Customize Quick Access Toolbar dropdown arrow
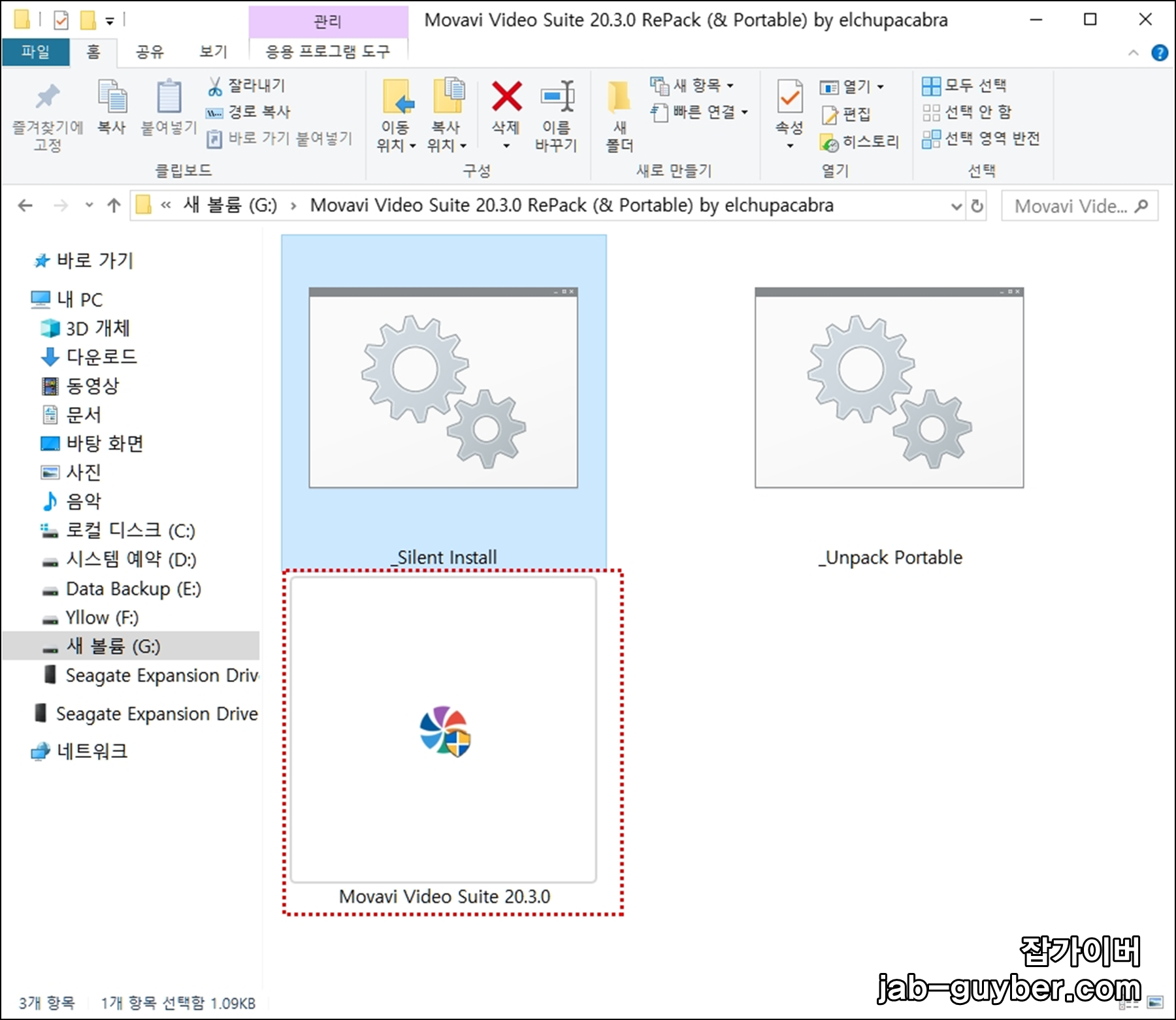This screenshot has height=1020, width=1176. (x=110, y=21)
